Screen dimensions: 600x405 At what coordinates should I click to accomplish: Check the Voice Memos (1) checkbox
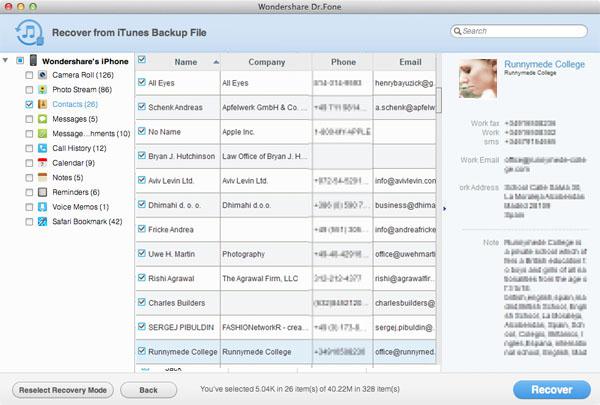pyautogui.click(x=29, y=207)
